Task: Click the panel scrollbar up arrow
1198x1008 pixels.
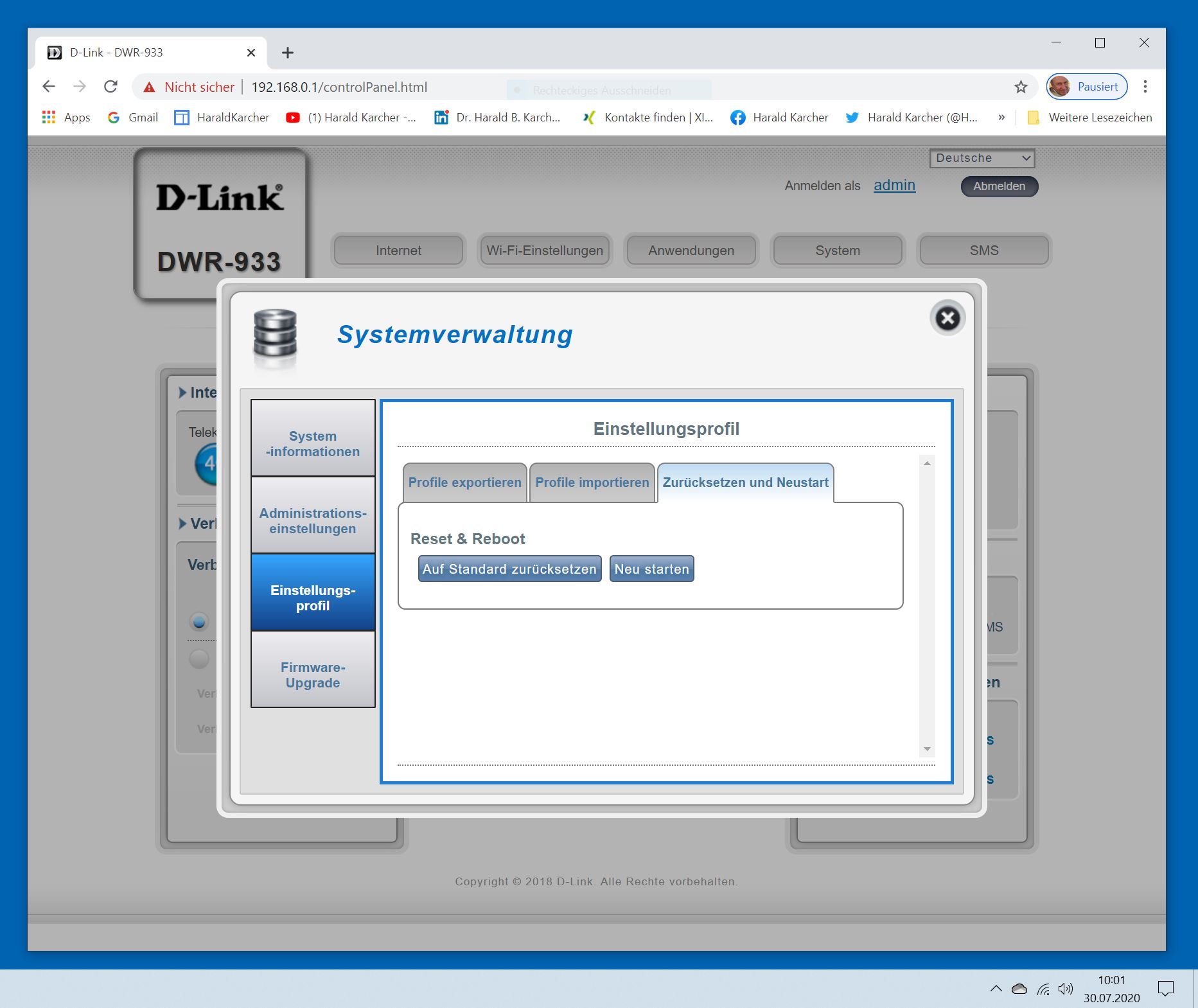Action: pyautogui.click(x=927, y=463)
